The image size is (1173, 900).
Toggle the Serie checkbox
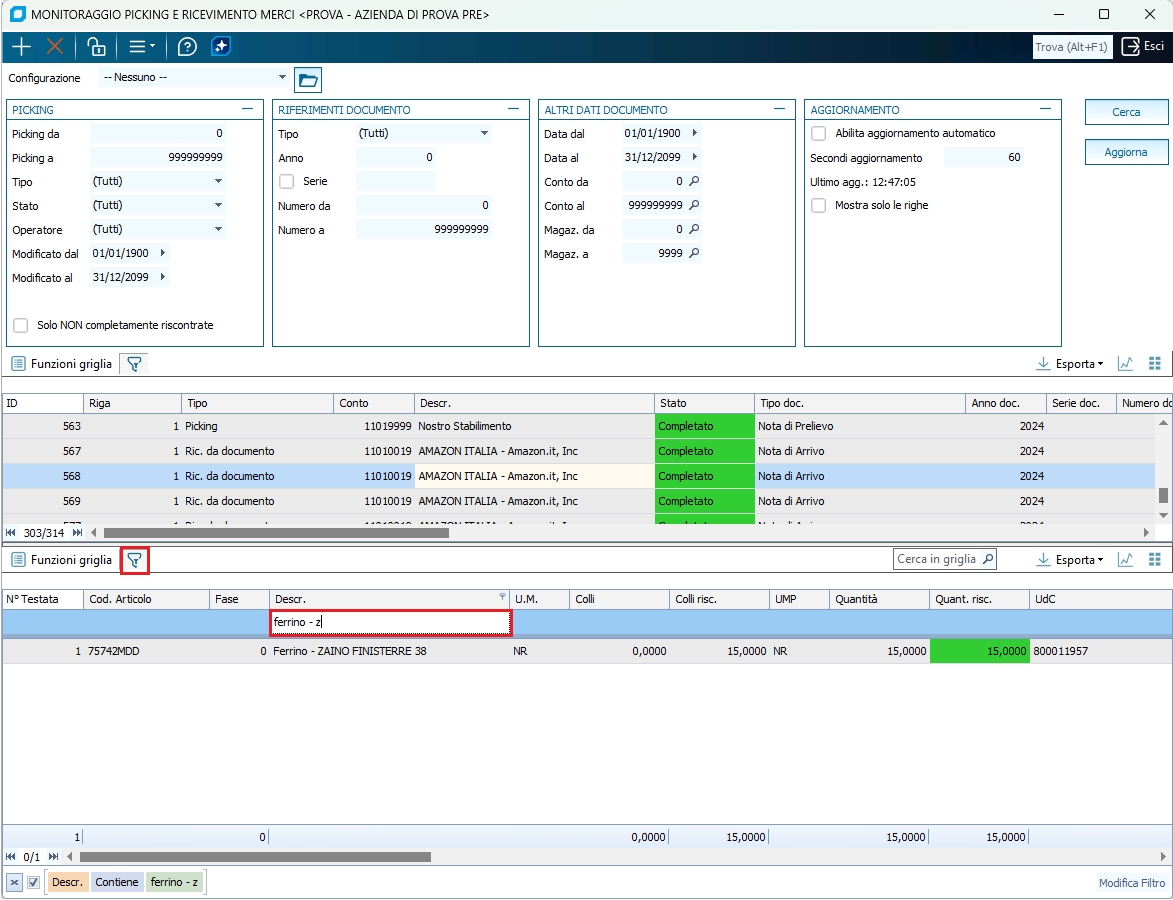click(x=287, y=182)
